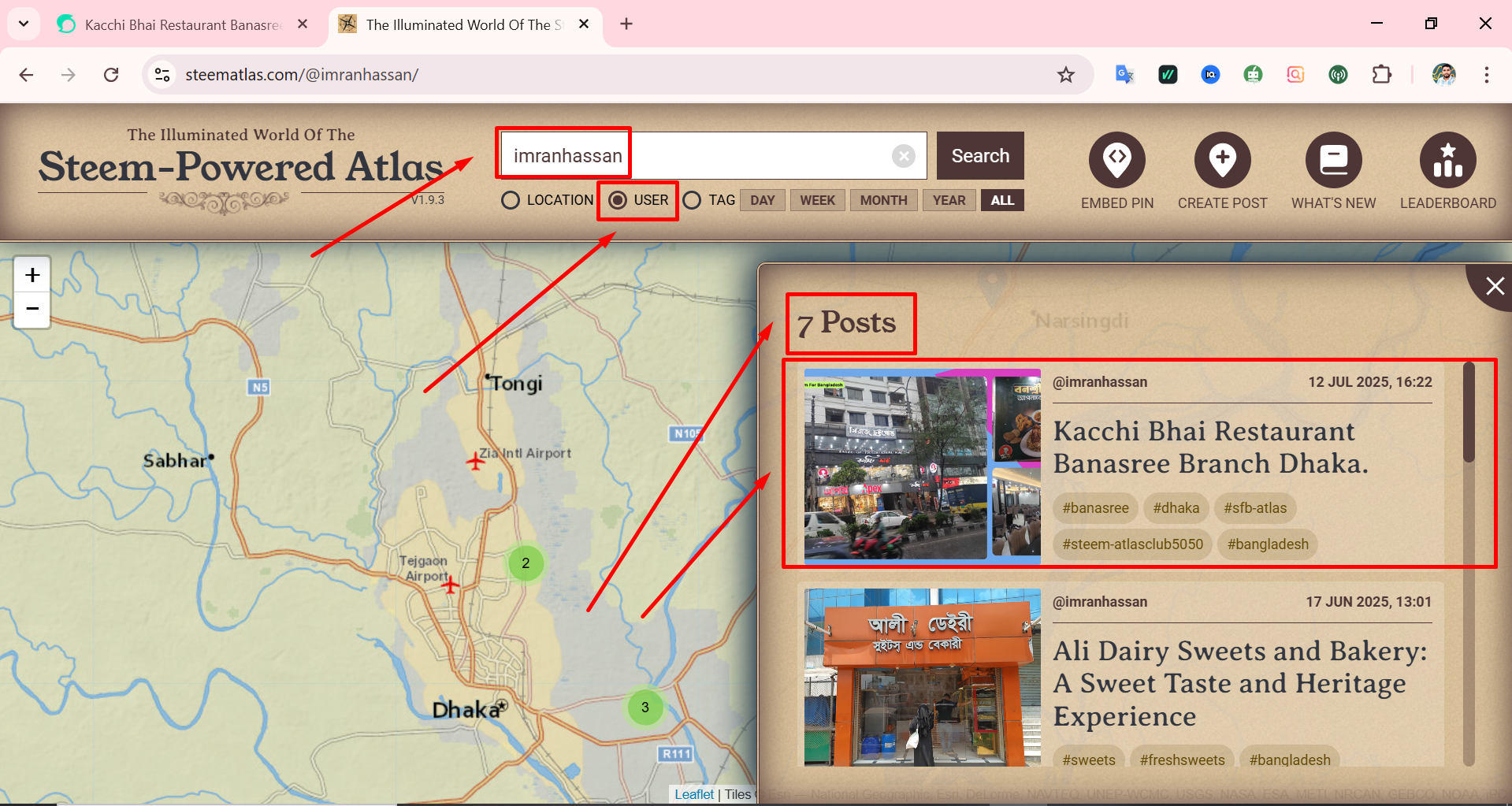Viewport: 1512px width, 806px height.
Task: Clear the search field with the X icon
Action: [904, 156]
